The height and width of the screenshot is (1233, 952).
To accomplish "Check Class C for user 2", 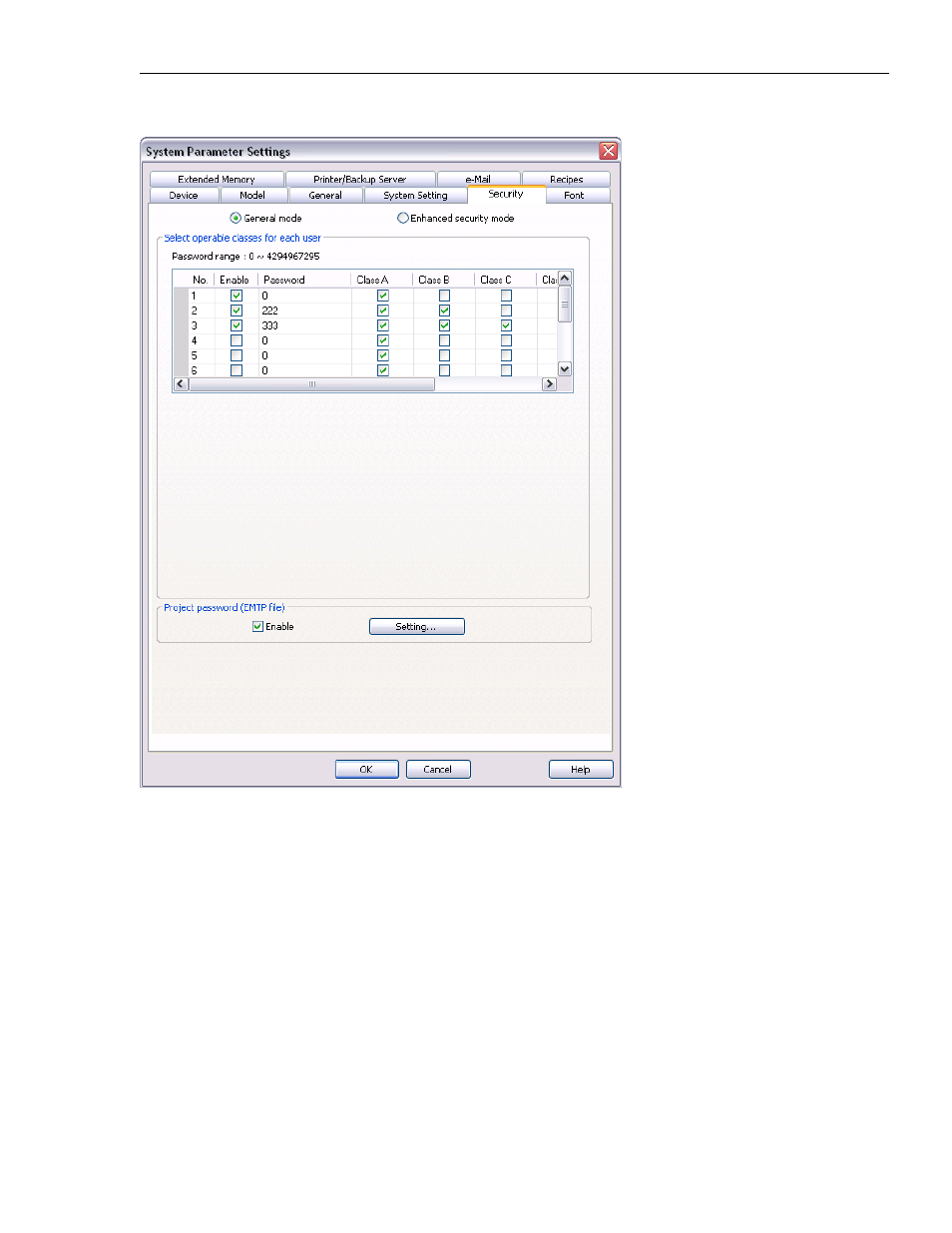I will click(x=507, y=310).
